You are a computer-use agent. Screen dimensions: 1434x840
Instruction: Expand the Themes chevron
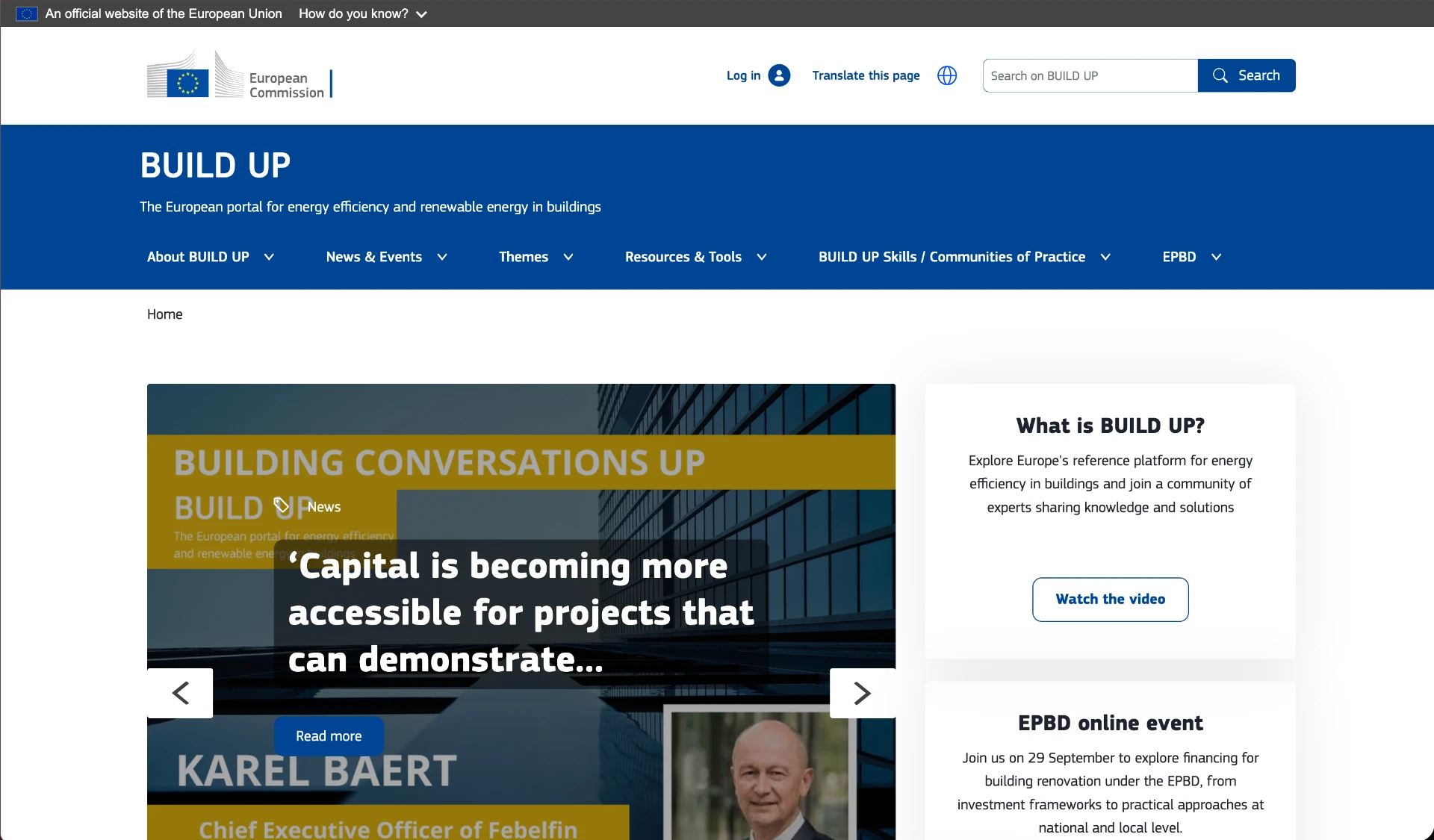click(568, 257)
